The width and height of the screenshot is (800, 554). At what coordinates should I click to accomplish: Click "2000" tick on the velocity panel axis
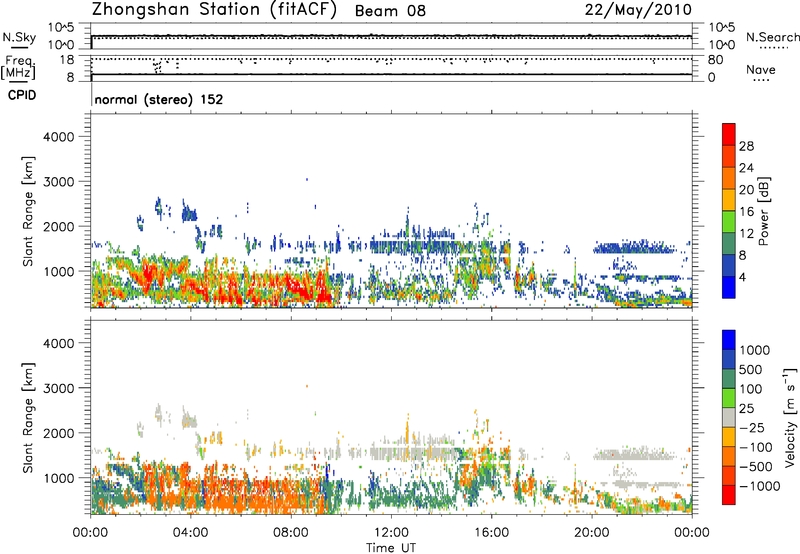pyautogui.click(x=58, y=433)
